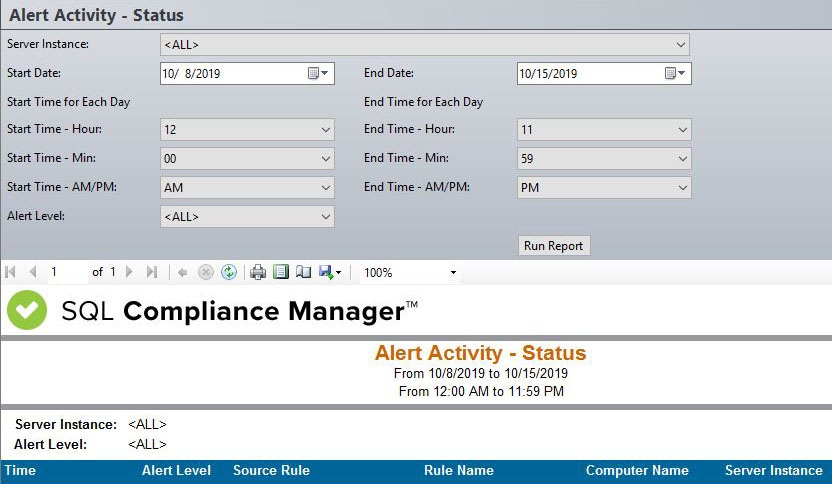The height and width of the screenshot is (484, 832).
Task: Open Start Date calendar picker
Action: tap(317, 73)
